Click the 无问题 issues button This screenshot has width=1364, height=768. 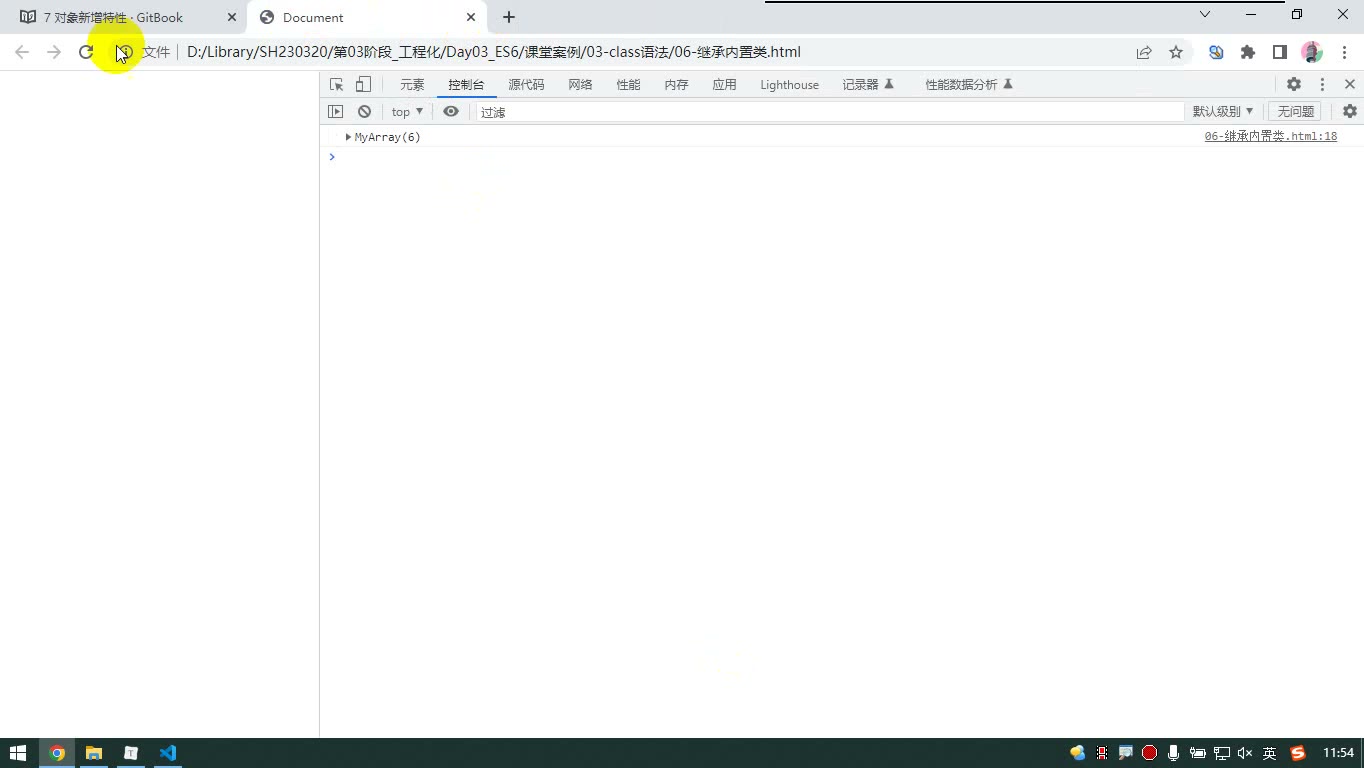click(1296, 112)
